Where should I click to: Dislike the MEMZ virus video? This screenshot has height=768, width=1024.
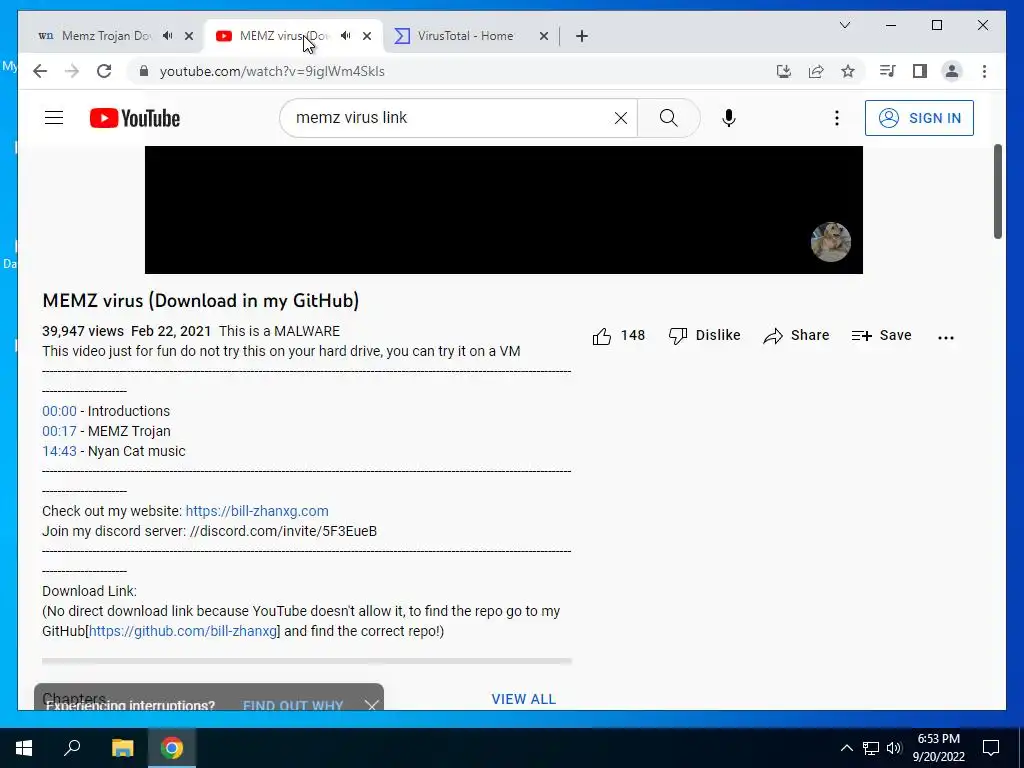704,335
